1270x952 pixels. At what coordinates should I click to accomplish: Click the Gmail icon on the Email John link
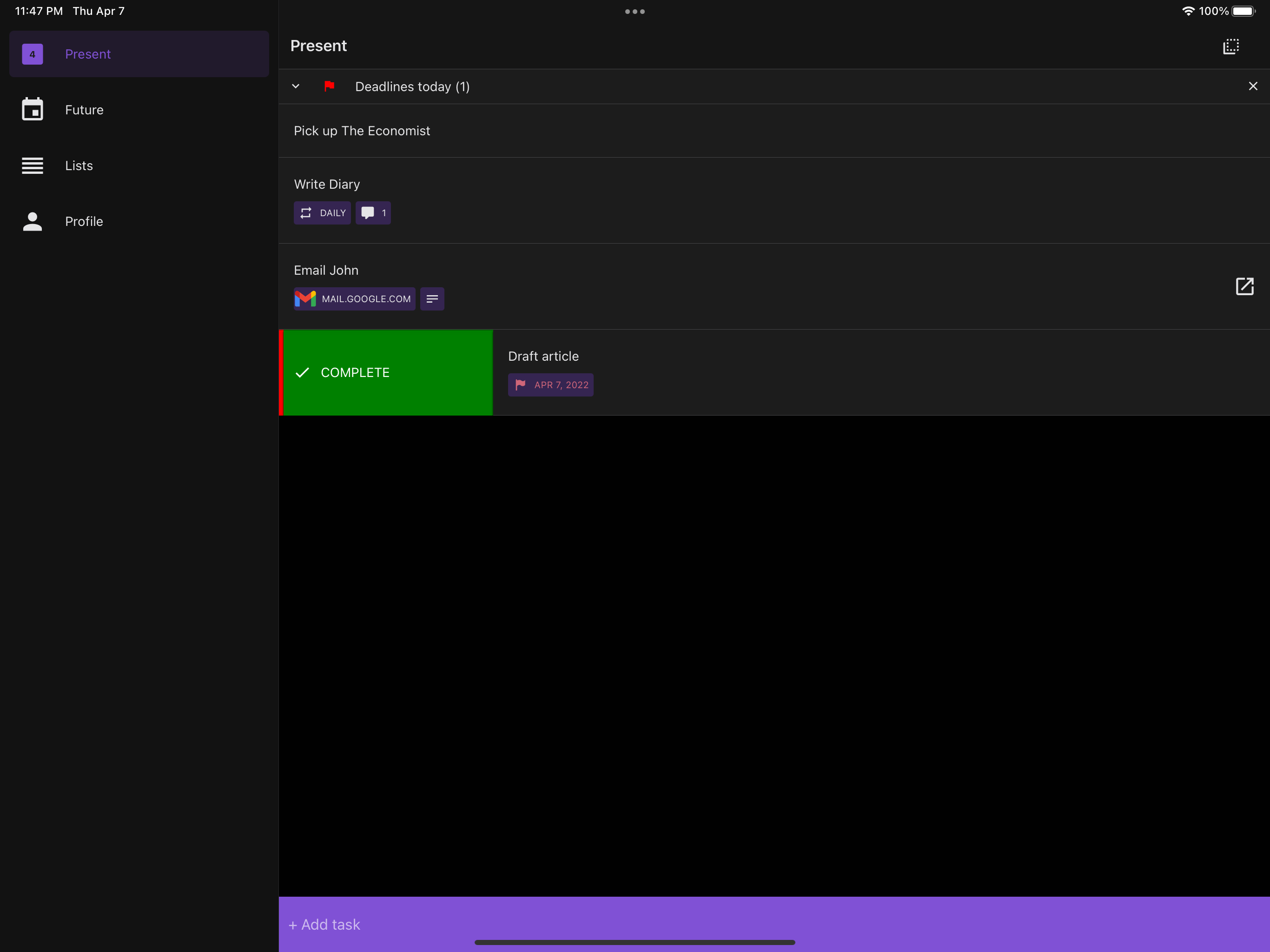click(305, 298)
